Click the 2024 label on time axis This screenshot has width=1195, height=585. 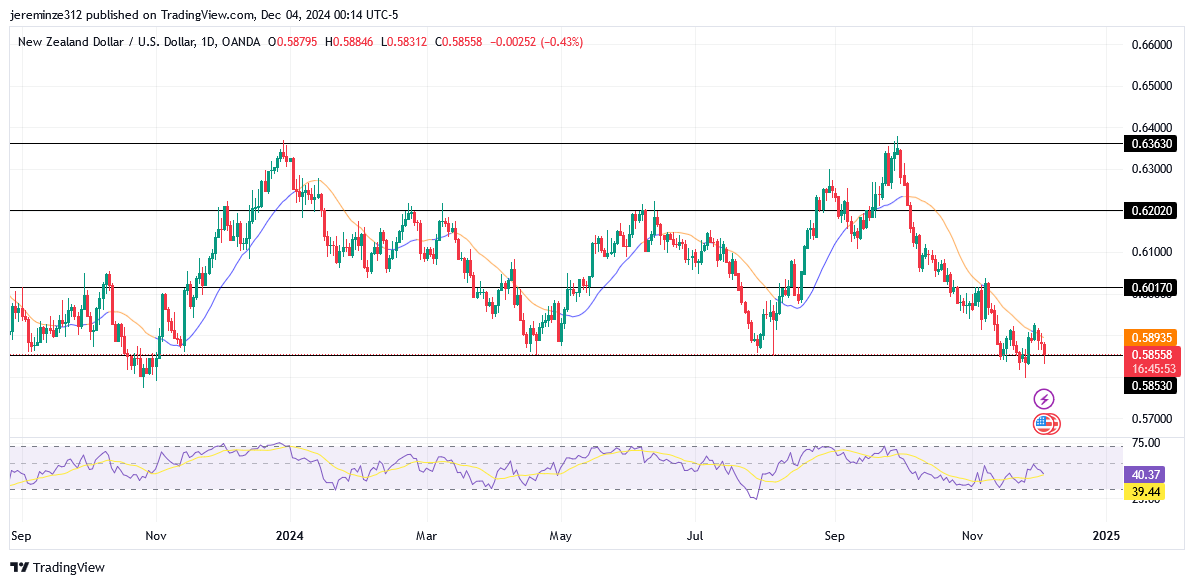coord(290,535)
